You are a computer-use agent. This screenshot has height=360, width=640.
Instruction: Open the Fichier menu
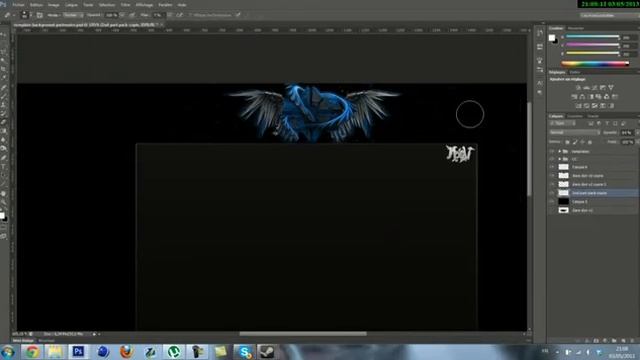tap(18, 5)
